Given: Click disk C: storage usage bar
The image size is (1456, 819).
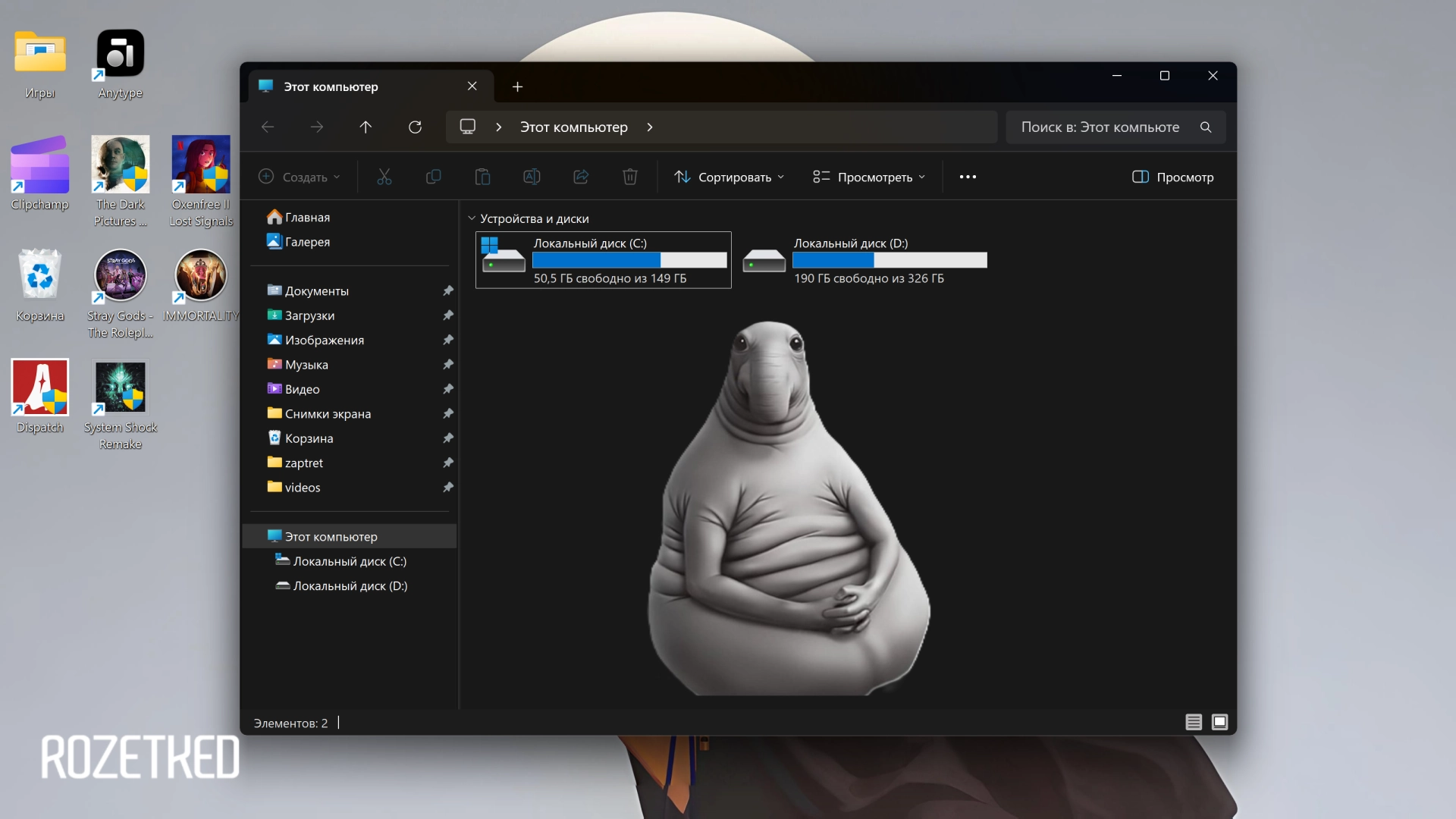Looking at the screenshot, I should (x=629, y=260).
